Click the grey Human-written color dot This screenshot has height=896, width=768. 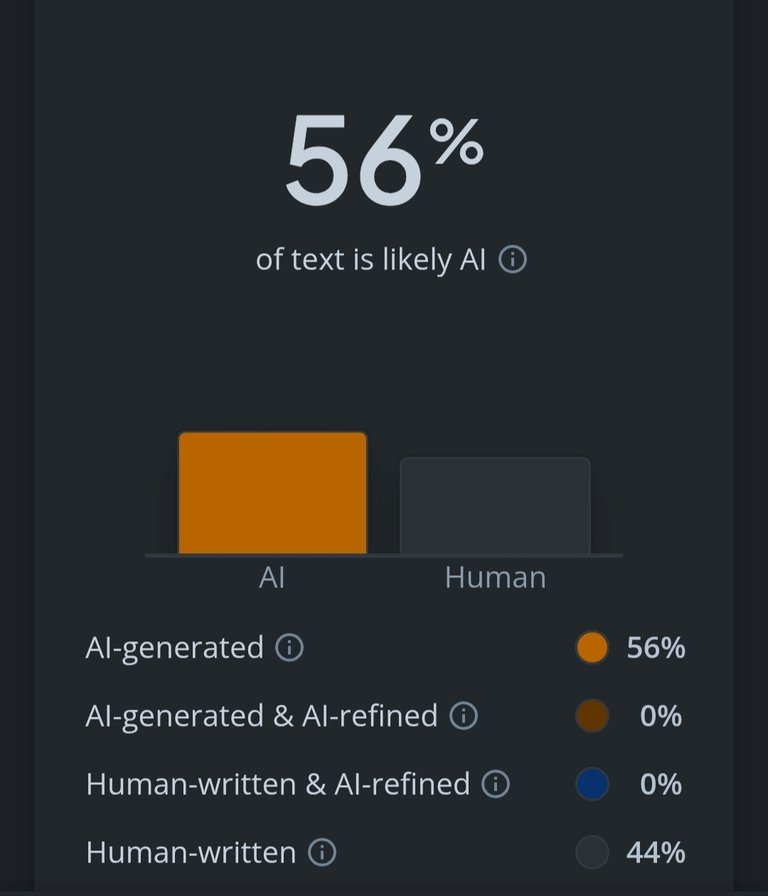pos(592,852)
